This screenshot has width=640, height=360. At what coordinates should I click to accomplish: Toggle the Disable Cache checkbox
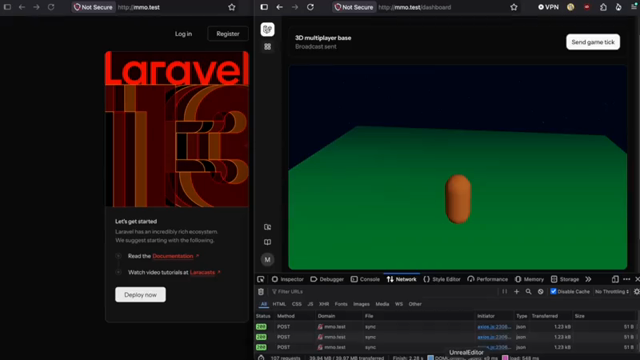point(553,291)
